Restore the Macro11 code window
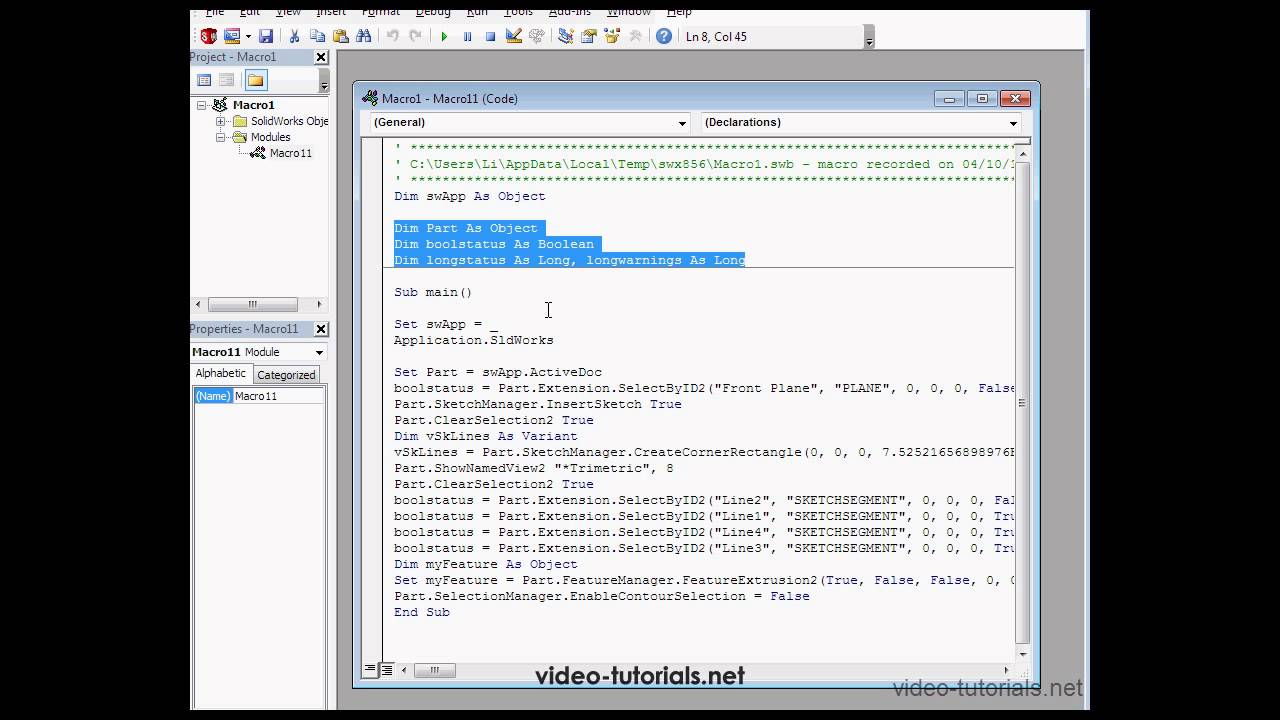1280x720 pixels. (982, 98)
